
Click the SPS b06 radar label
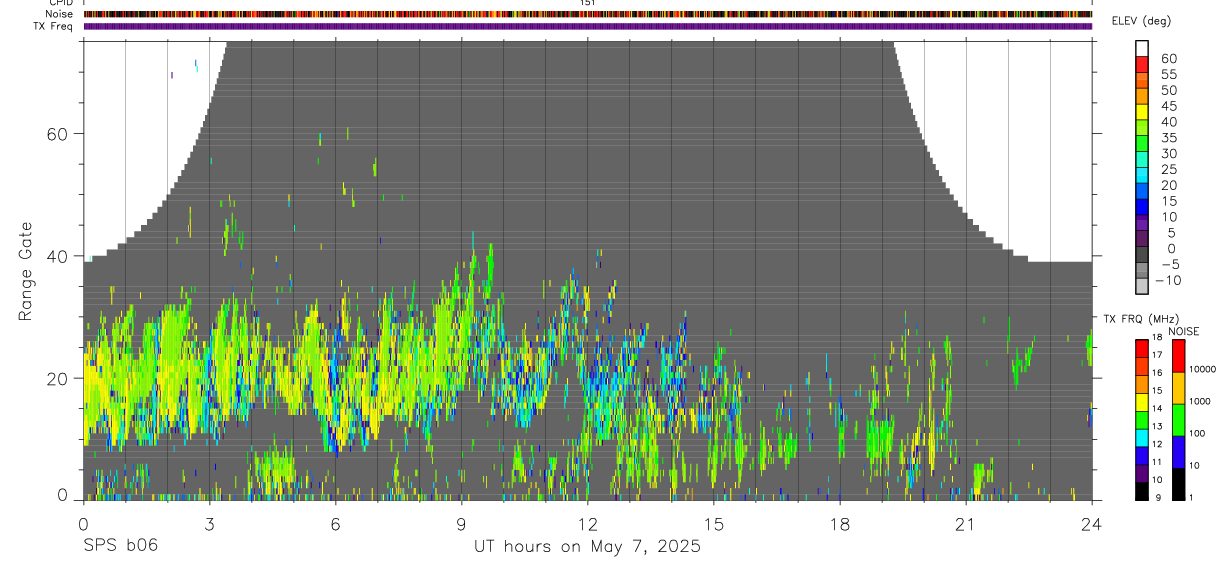120,545
